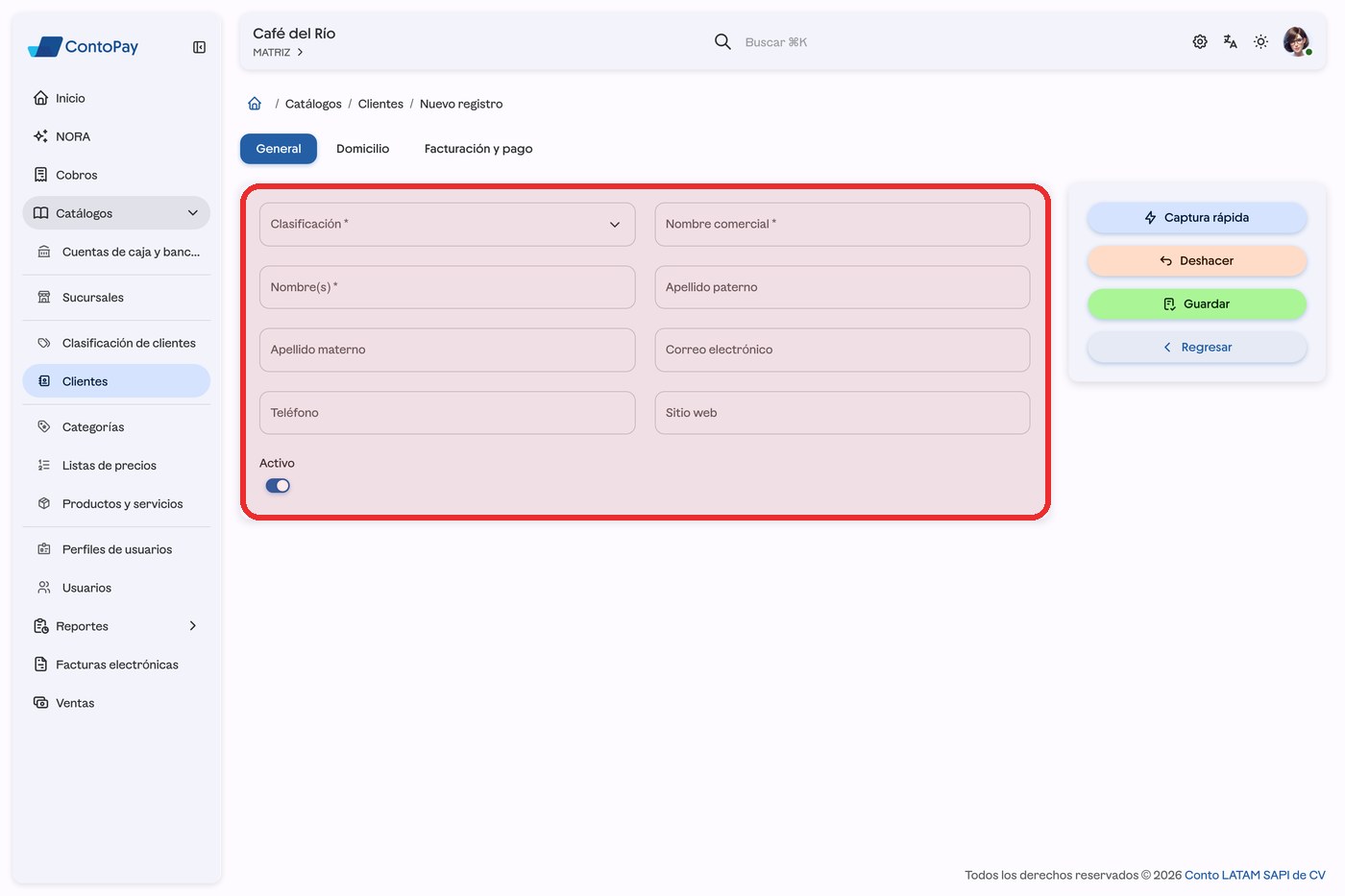Click the Regresar button
Image resolution: width=1345 pixels, height=896 pixels.
click(1197, 348)
